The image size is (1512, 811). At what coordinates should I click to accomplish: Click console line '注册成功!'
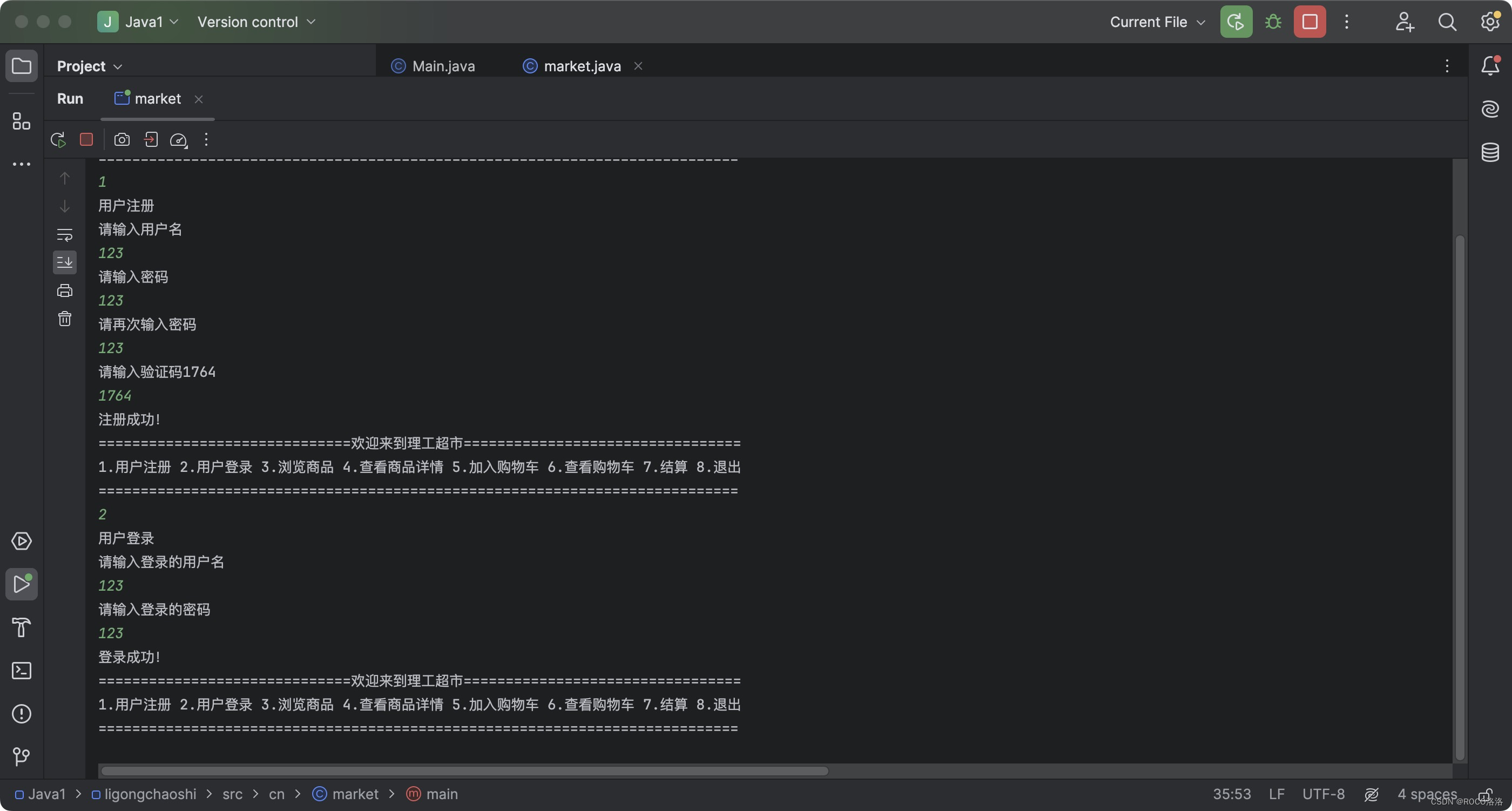pyautogui.click(x=129, y=419)
